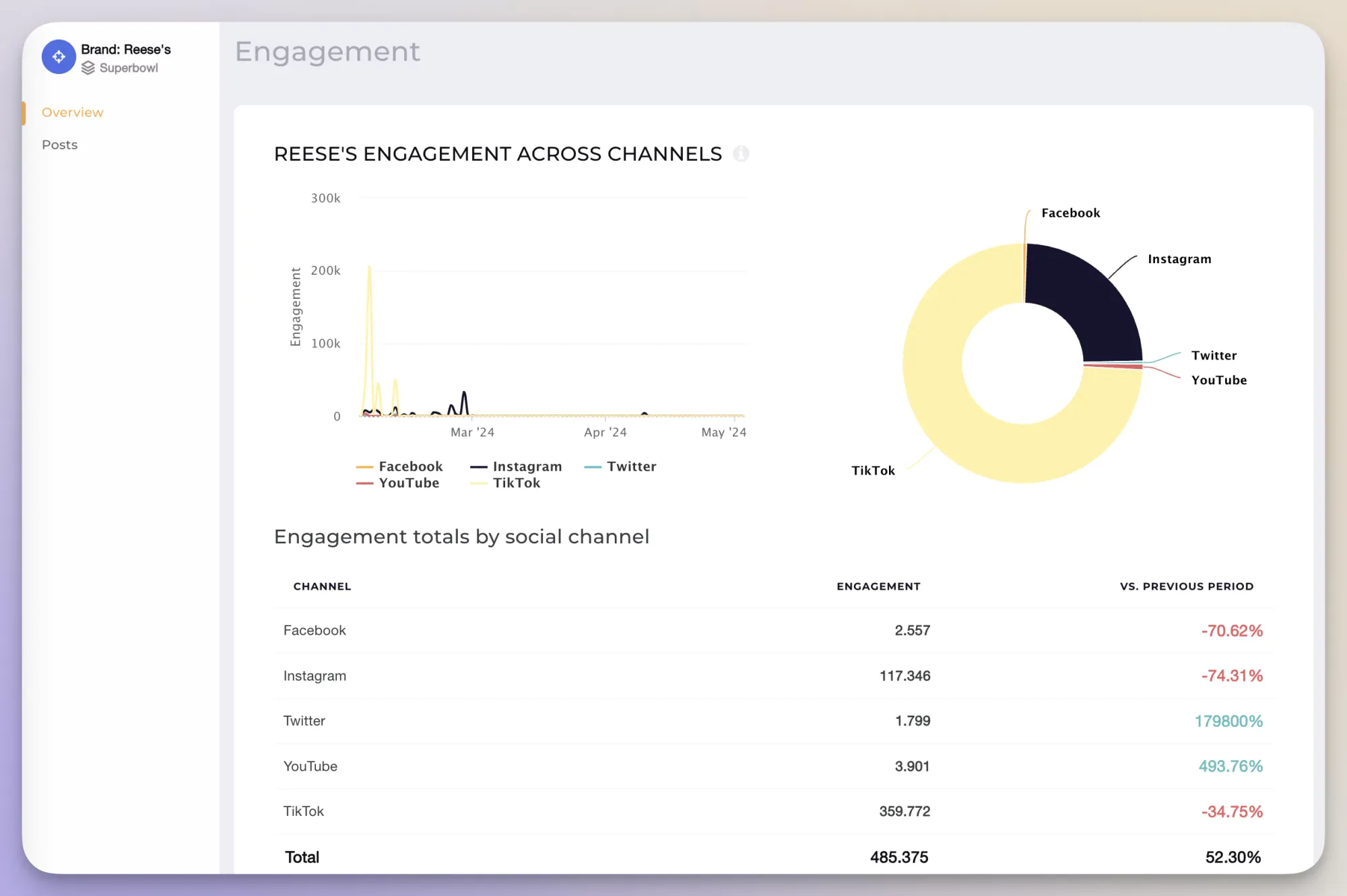Click the May '24 axis label
Screen dimensions: 1347x896
(x=723, y=432)
